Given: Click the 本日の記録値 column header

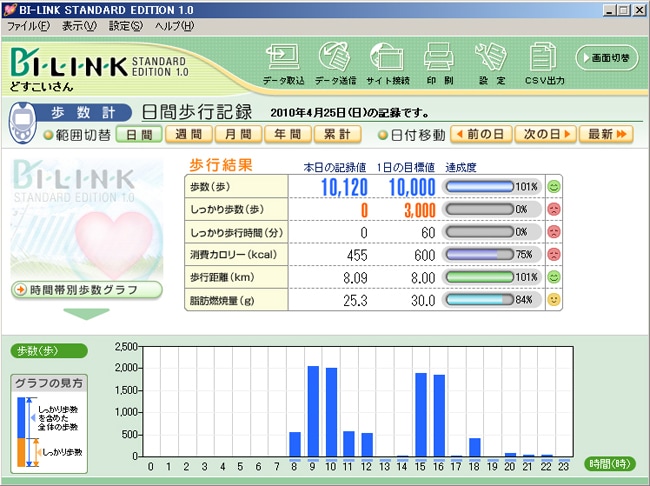Looking at the screenshot, I should 335,168.
